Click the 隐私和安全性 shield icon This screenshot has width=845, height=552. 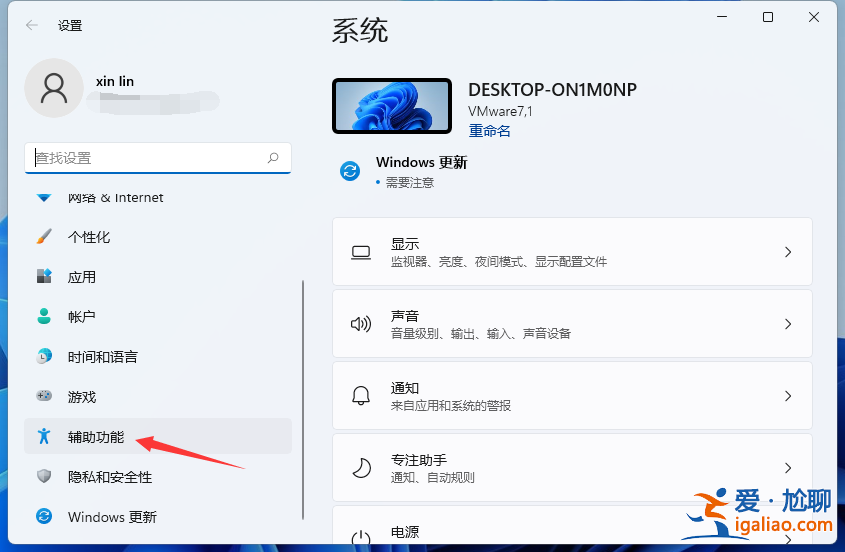[x=44, y=476]
